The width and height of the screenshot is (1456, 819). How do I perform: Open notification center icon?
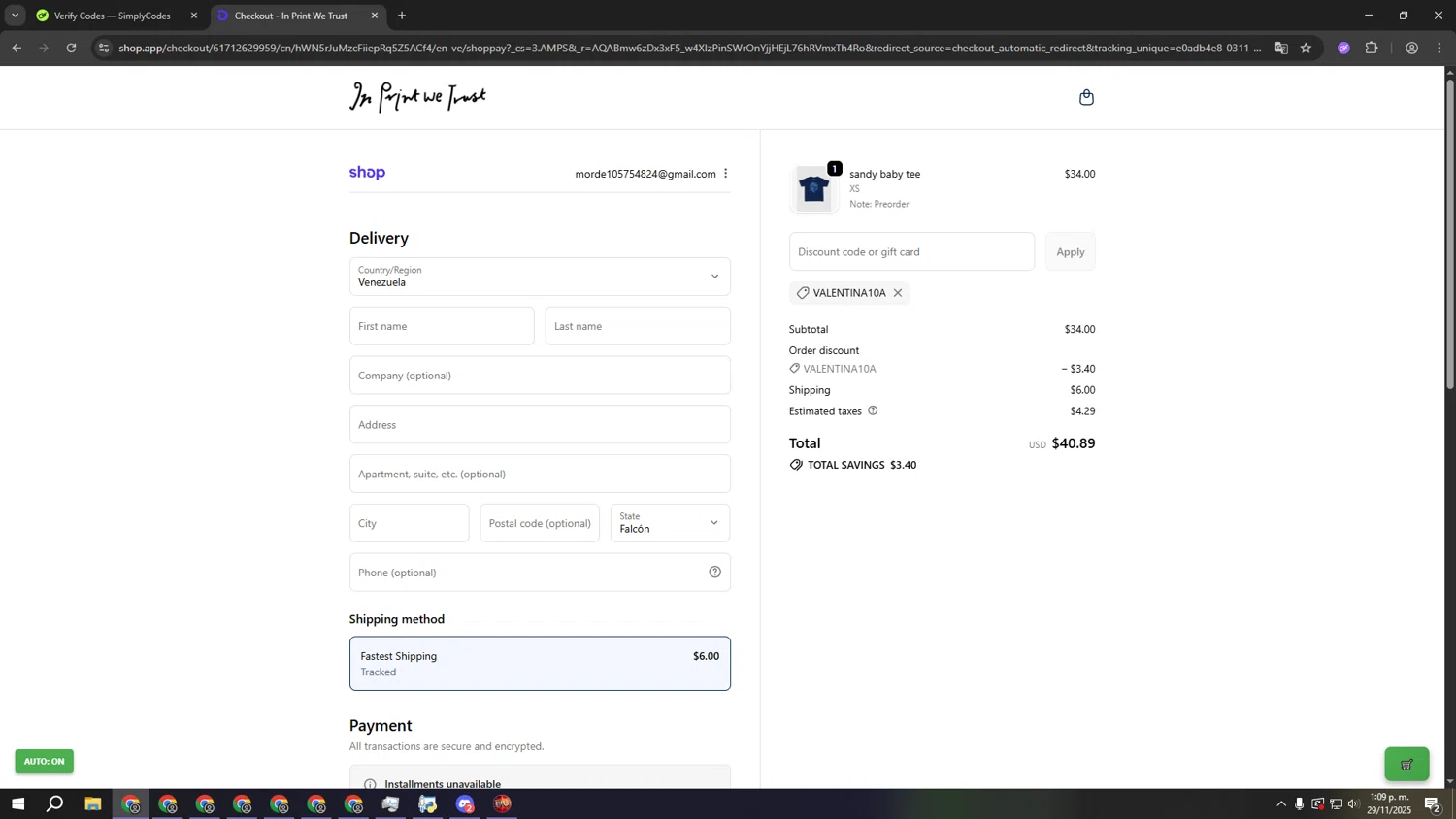coord(1433,803)
